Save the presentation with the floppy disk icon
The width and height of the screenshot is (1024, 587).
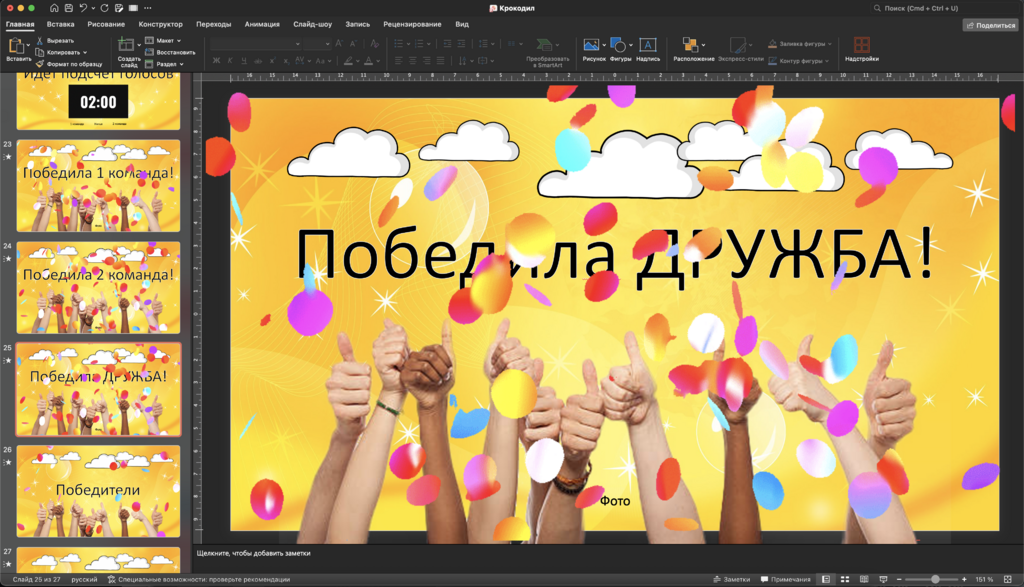69,8
